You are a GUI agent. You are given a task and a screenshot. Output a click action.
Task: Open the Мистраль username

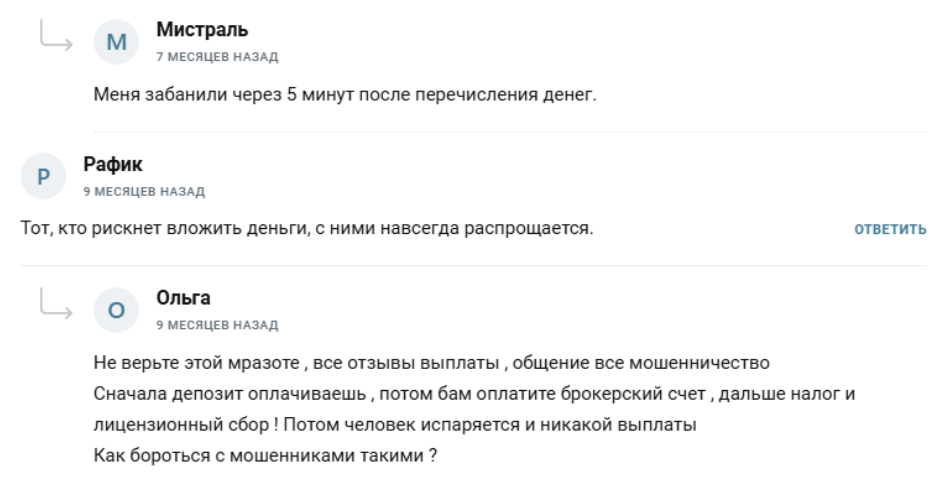point(202,31)
